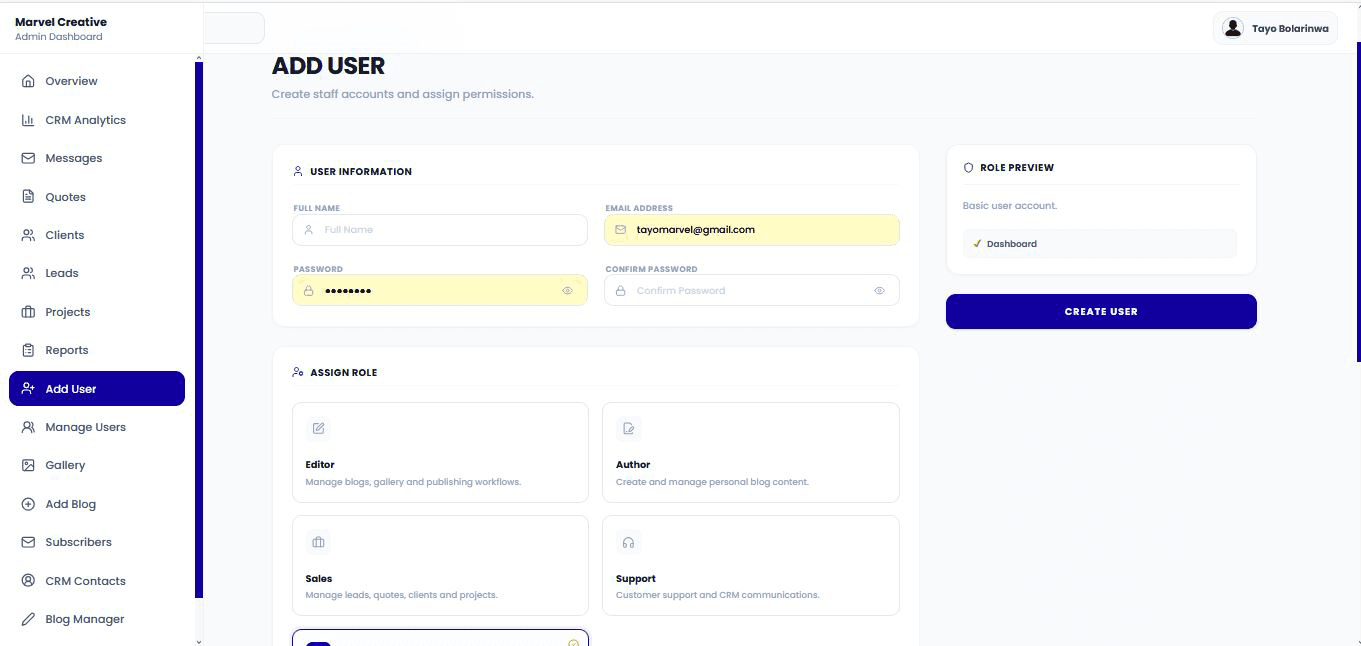The width and height of the screenshot is (1361, 646).
Task: Click the Sales role briefcase icon
Action: (x=318, y=542)
